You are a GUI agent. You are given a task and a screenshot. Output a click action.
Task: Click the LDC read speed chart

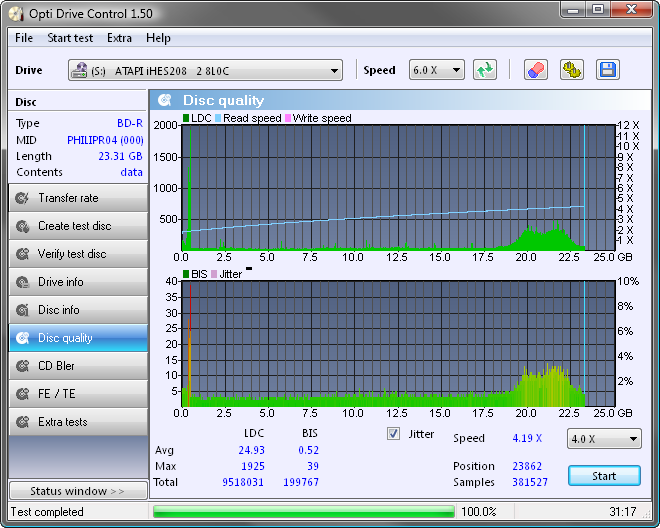click(x=398, y=188)
